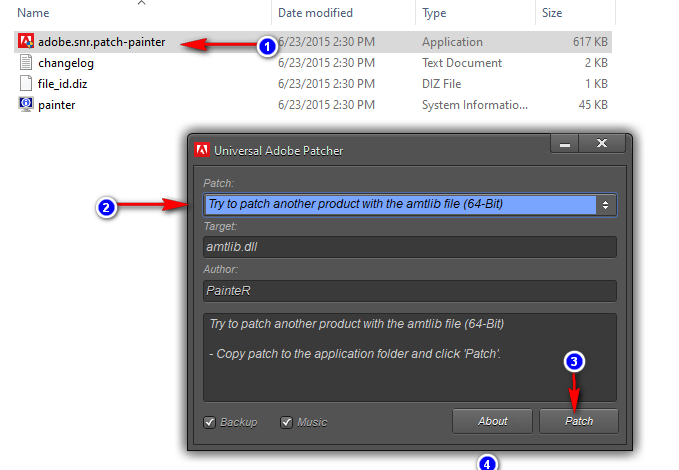This screenshot has height=470, width=679.
Task: Open the Patch selection dropdown
Action: [x=410, y=204]
